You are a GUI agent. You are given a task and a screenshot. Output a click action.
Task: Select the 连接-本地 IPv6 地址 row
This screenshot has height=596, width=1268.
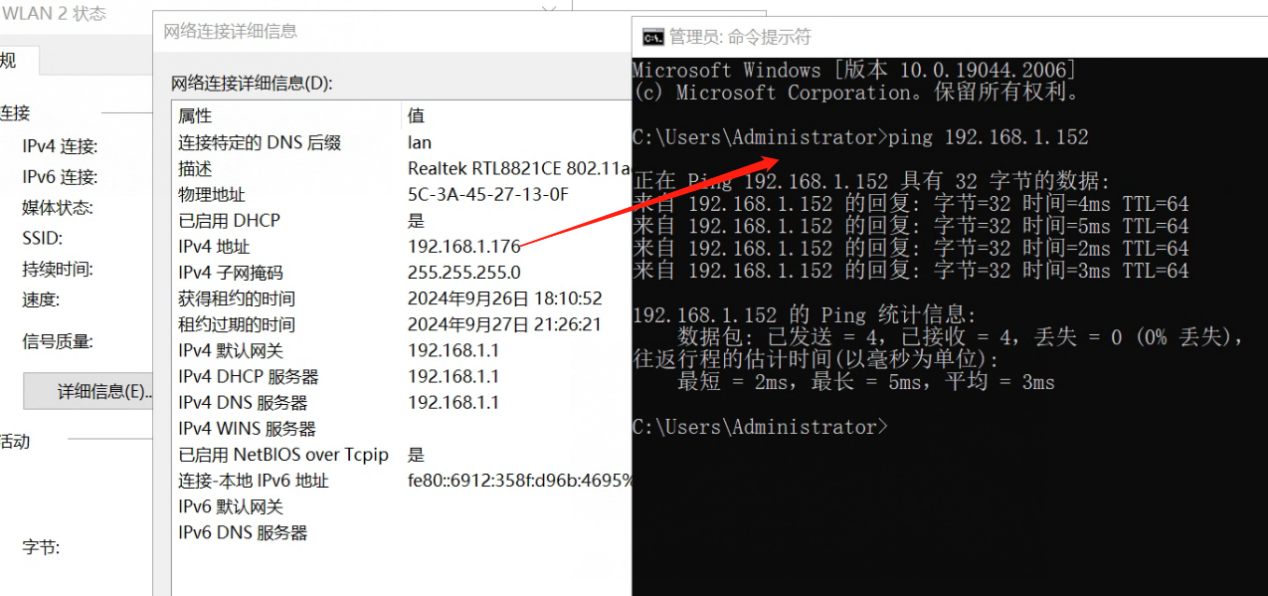pyautogui.click(x=253, y=480)
